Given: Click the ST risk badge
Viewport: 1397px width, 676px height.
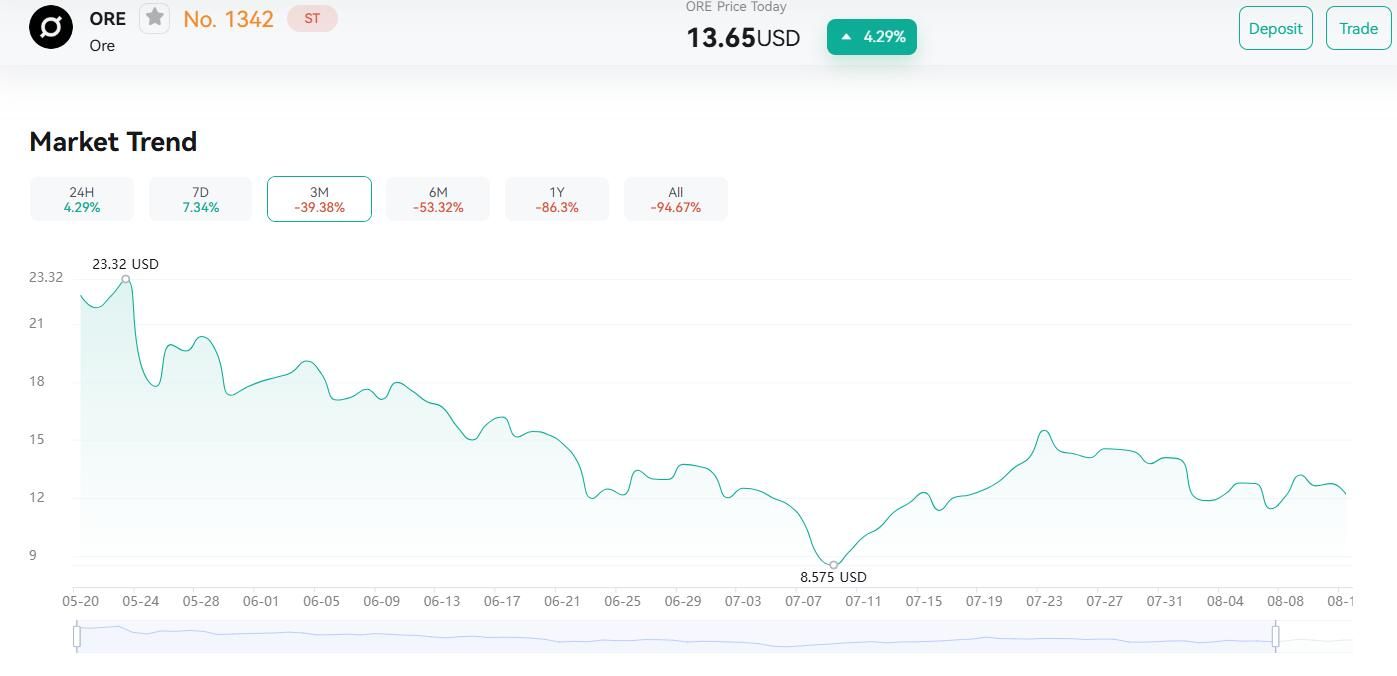Looking at the screenshot, I should pos(312,18).
